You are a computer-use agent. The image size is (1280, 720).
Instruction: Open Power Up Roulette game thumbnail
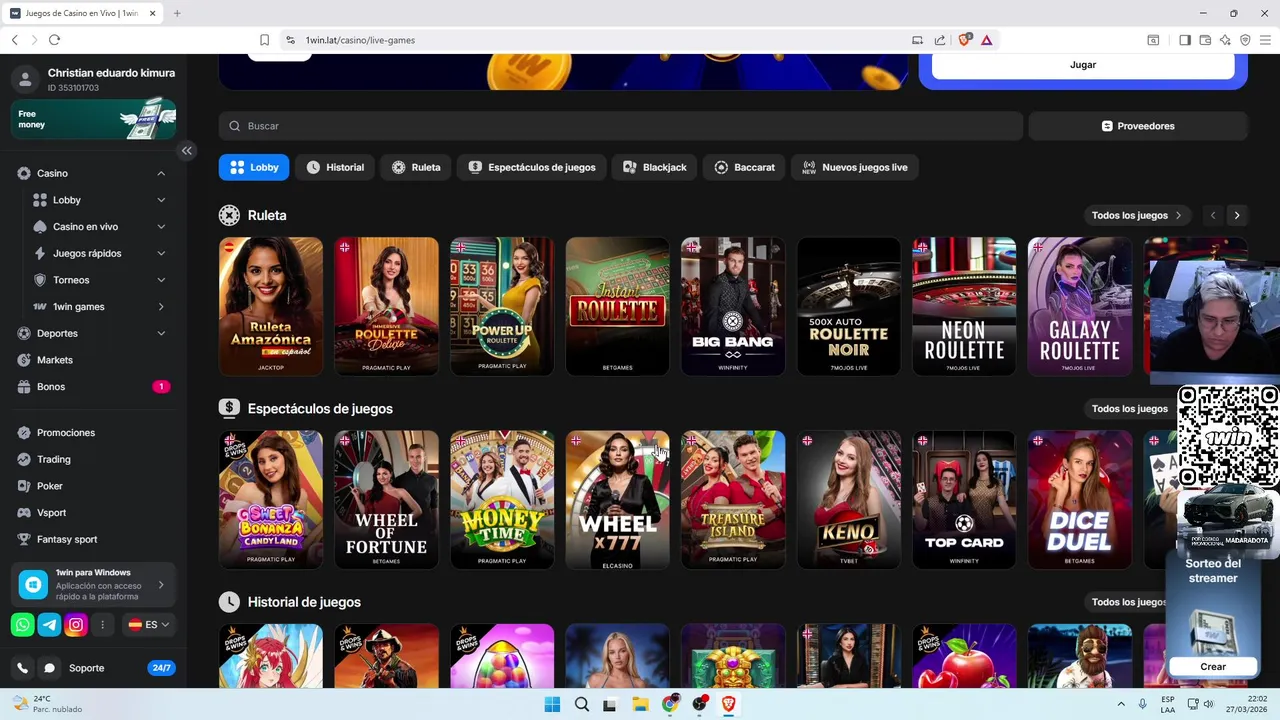(502, 306)
